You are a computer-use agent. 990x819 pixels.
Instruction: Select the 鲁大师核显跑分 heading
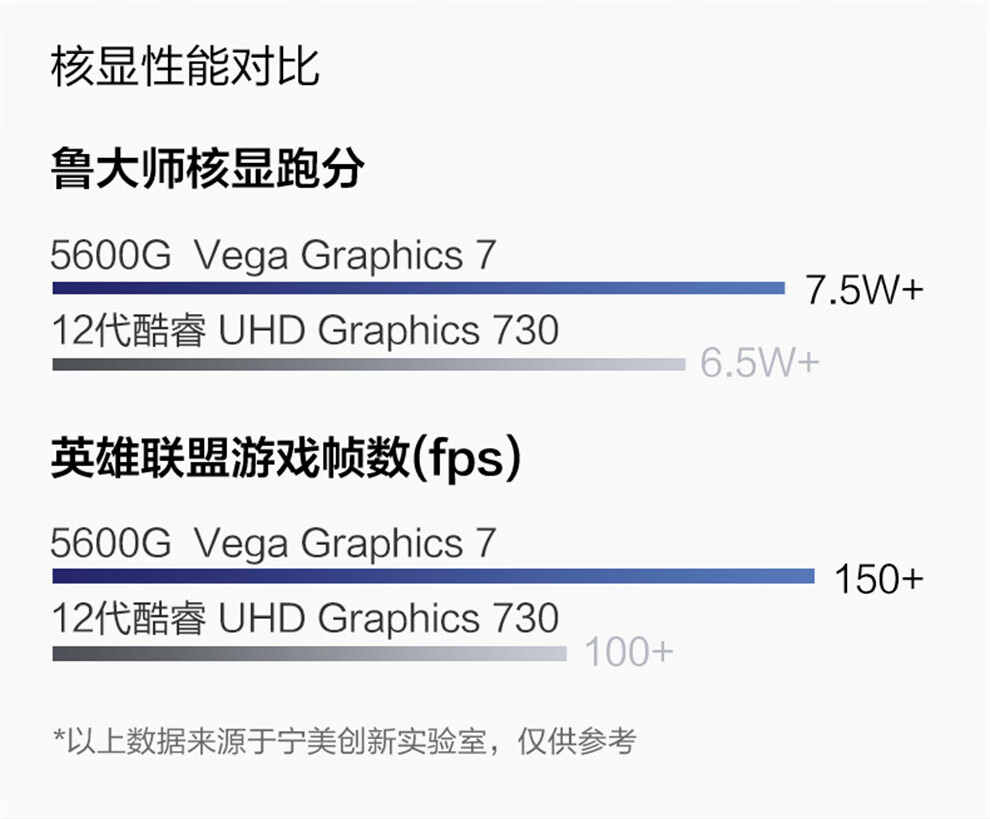point(206,170)
